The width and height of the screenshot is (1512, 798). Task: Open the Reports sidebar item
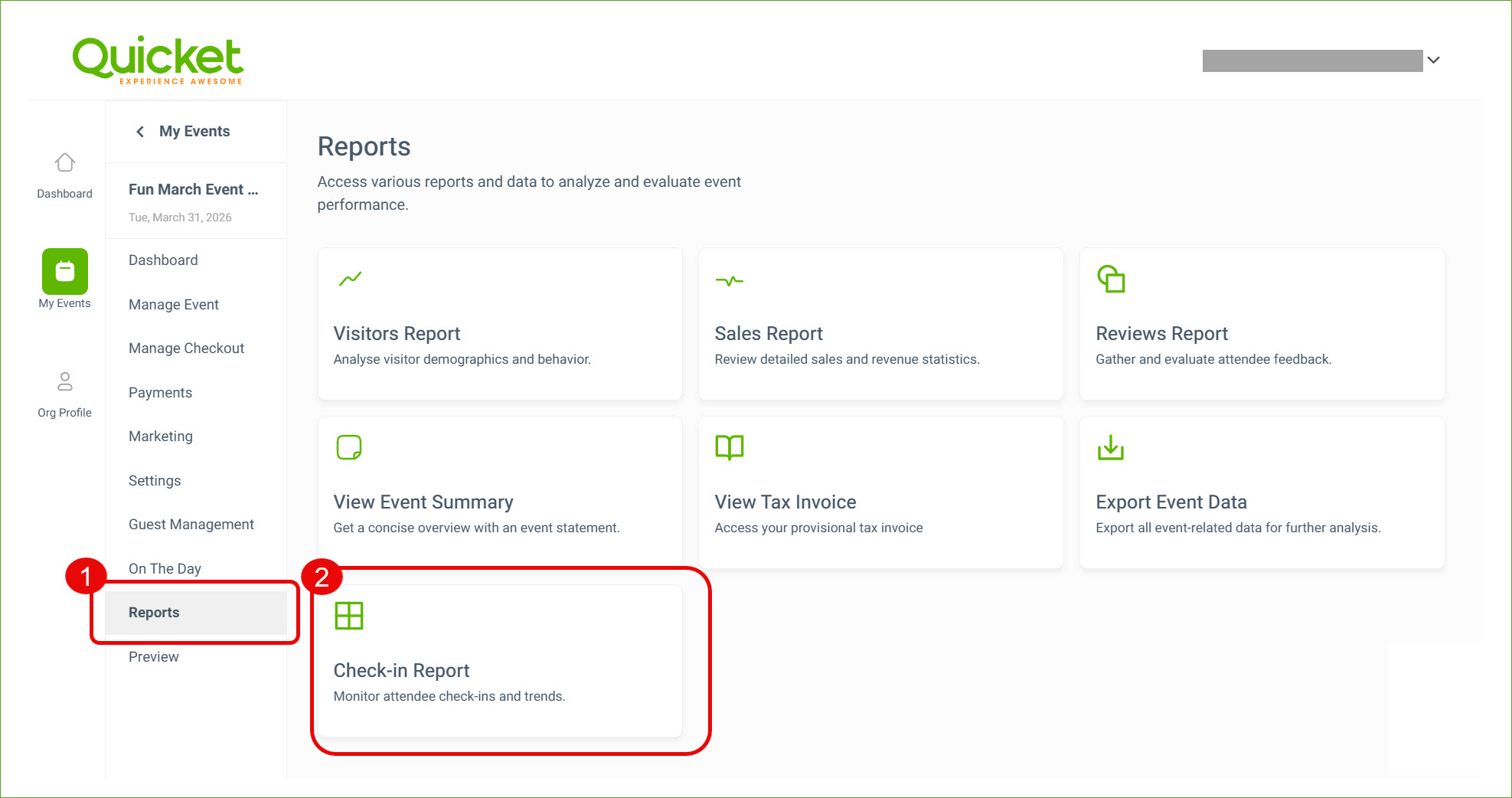click(154, 613)
